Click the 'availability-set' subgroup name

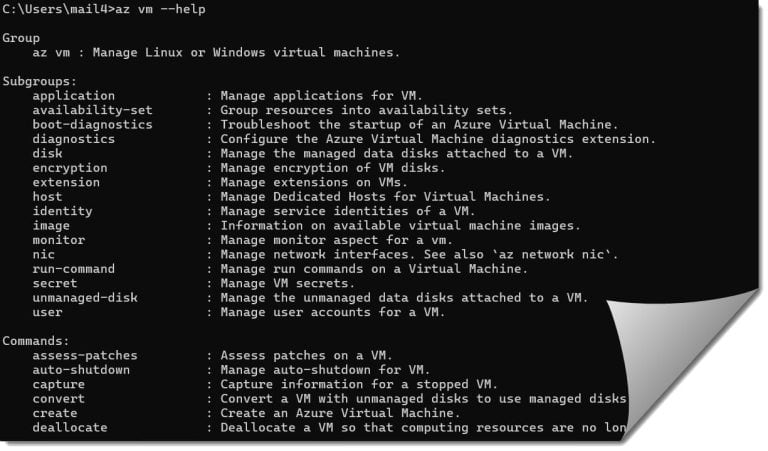[x=91, y=110]
